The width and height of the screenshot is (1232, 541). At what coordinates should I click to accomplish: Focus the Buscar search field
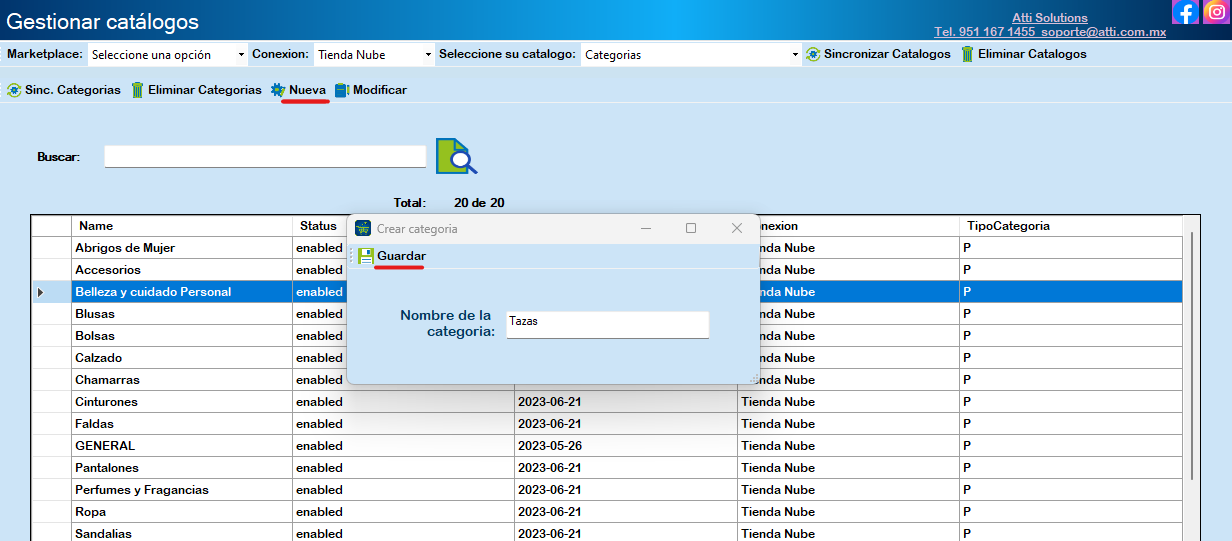tap(265, 156)
